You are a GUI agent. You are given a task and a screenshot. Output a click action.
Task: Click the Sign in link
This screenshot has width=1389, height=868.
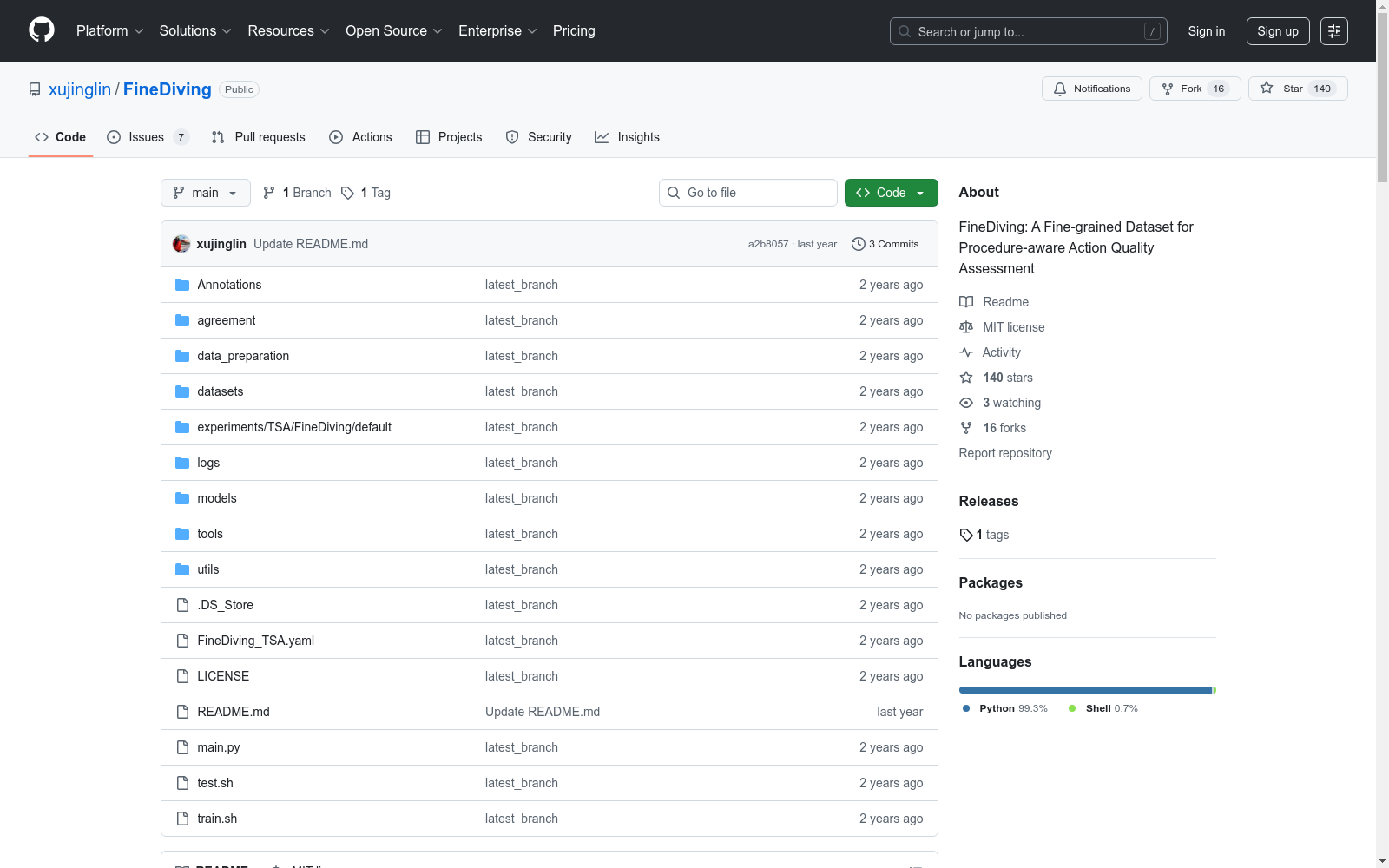pyautogui.click(x=1207, y=31)
